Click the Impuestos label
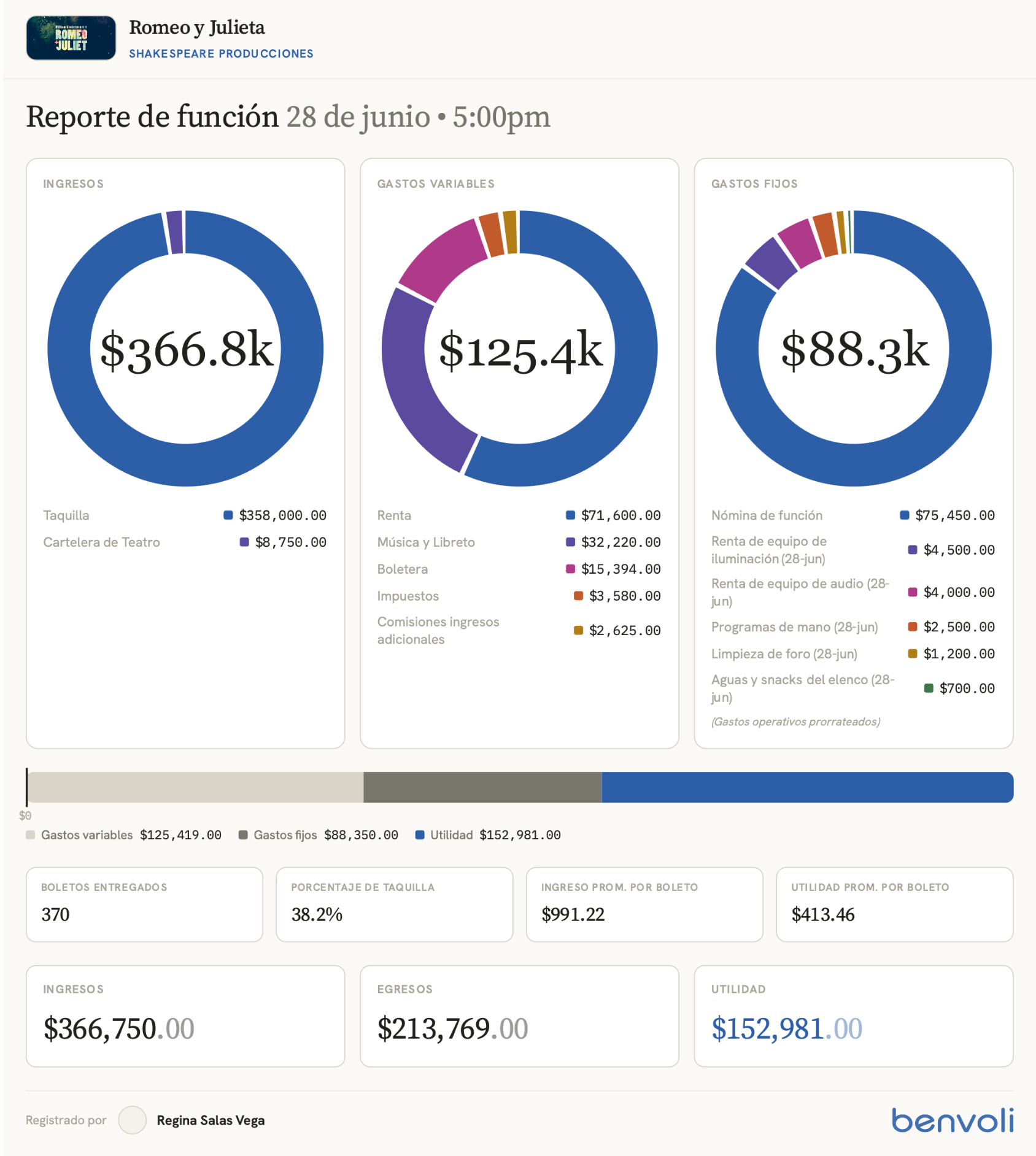1036x1156 pixels. (408, 596)
